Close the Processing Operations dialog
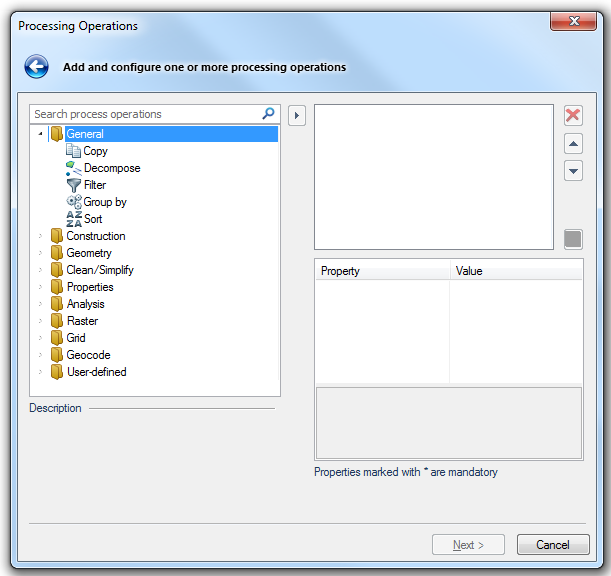Image resolution: width=611 pixels, height=576 pixels. coord(573,21)
